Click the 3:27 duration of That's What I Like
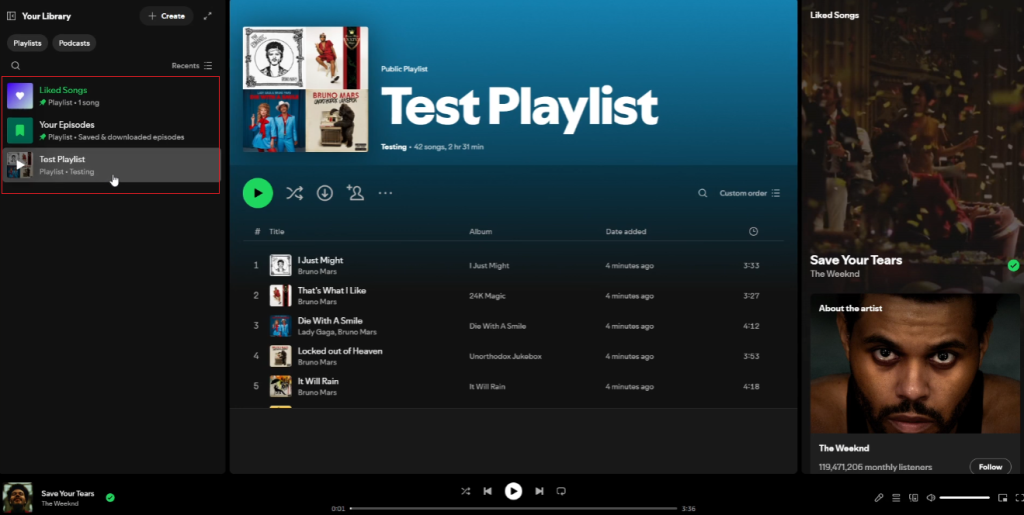The image size is (1024, 515). click(751, 296)
